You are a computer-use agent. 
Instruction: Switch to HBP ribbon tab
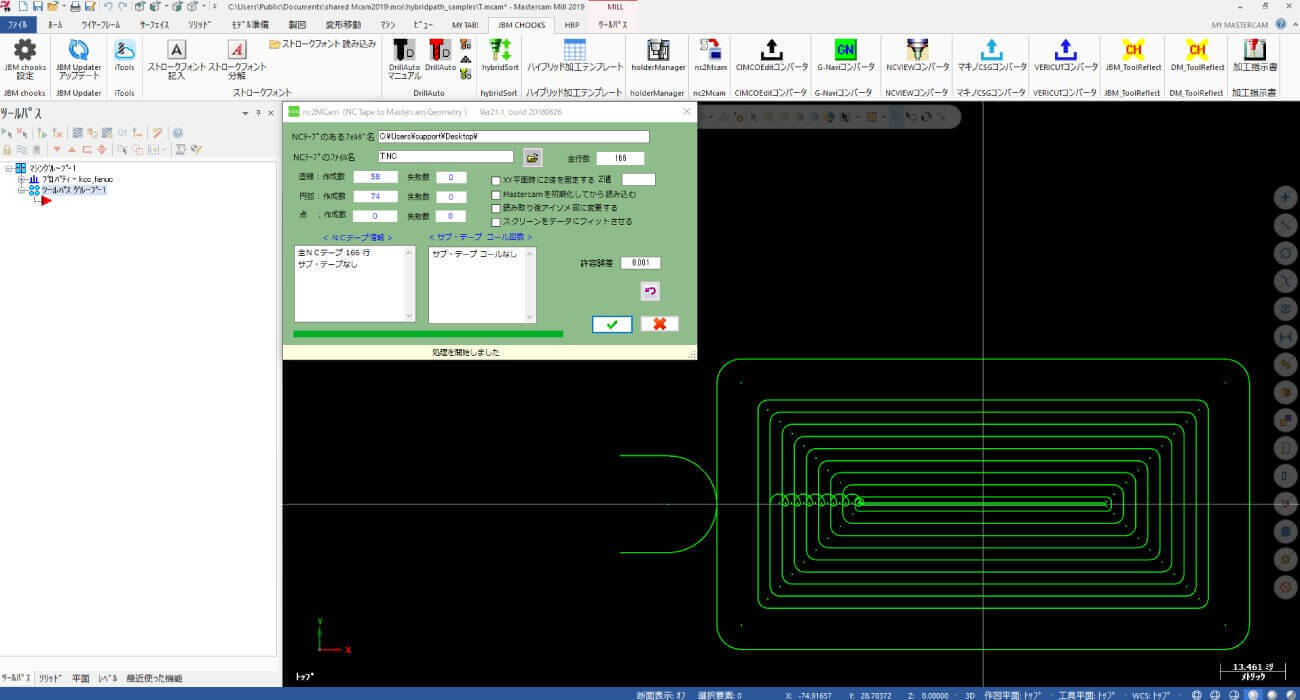(x=571, y=24)
